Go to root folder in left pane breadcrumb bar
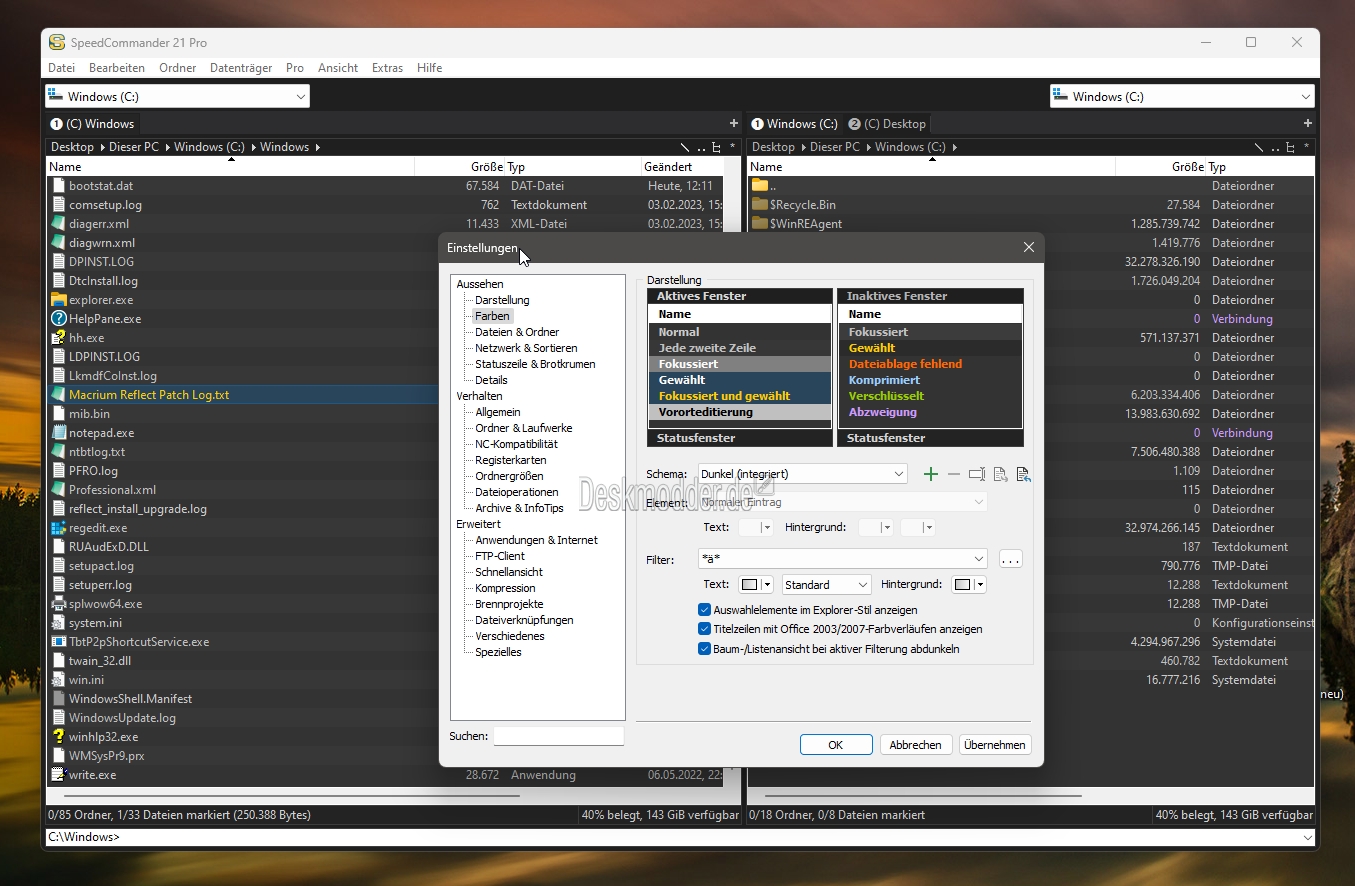This screenshot has height=886, width=1355. tap(685, 147)
